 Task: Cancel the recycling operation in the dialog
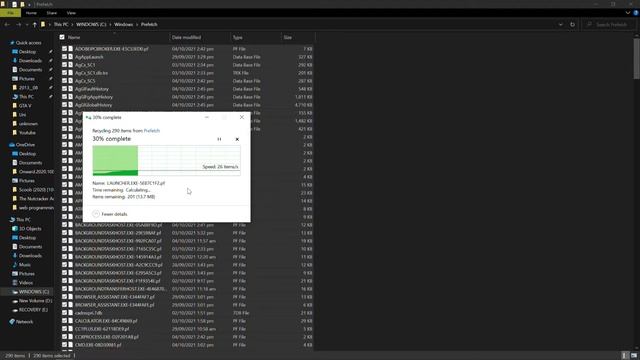(x=237, y=139)
